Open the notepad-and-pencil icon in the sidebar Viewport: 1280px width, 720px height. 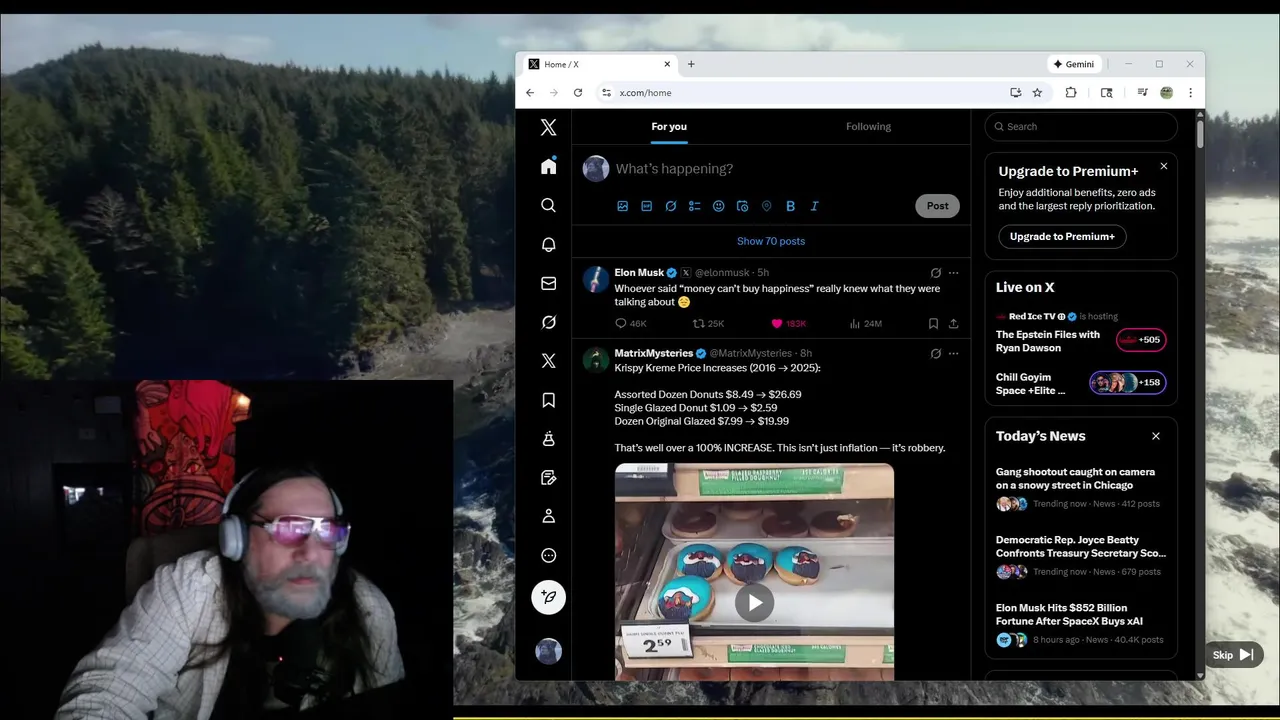(548, 478)
